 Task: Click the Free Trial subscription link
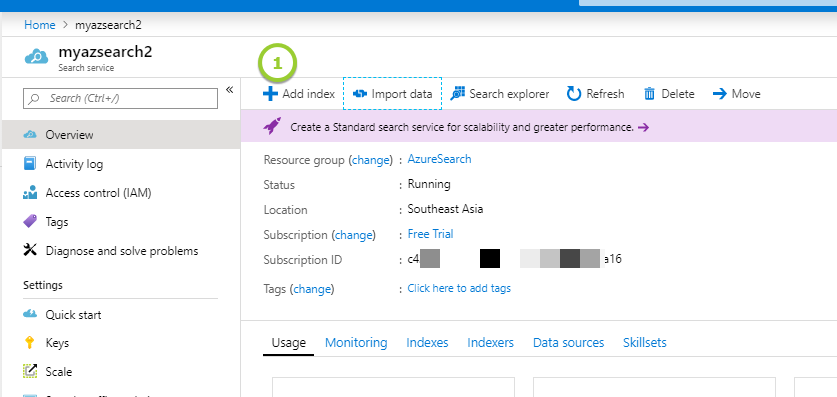point(430,234)
